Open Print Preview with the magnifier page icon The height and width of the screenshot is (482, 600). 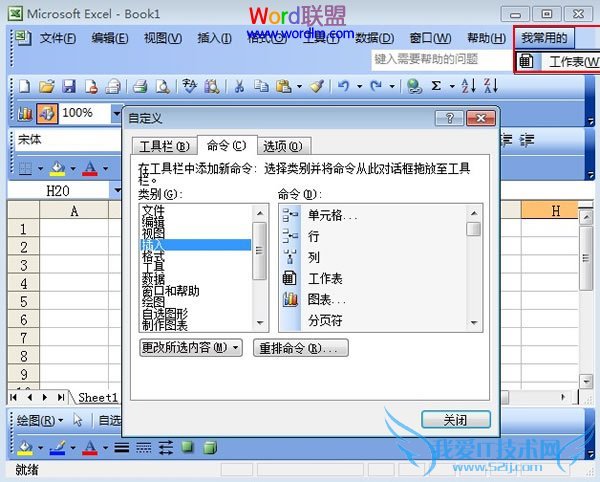163,86
